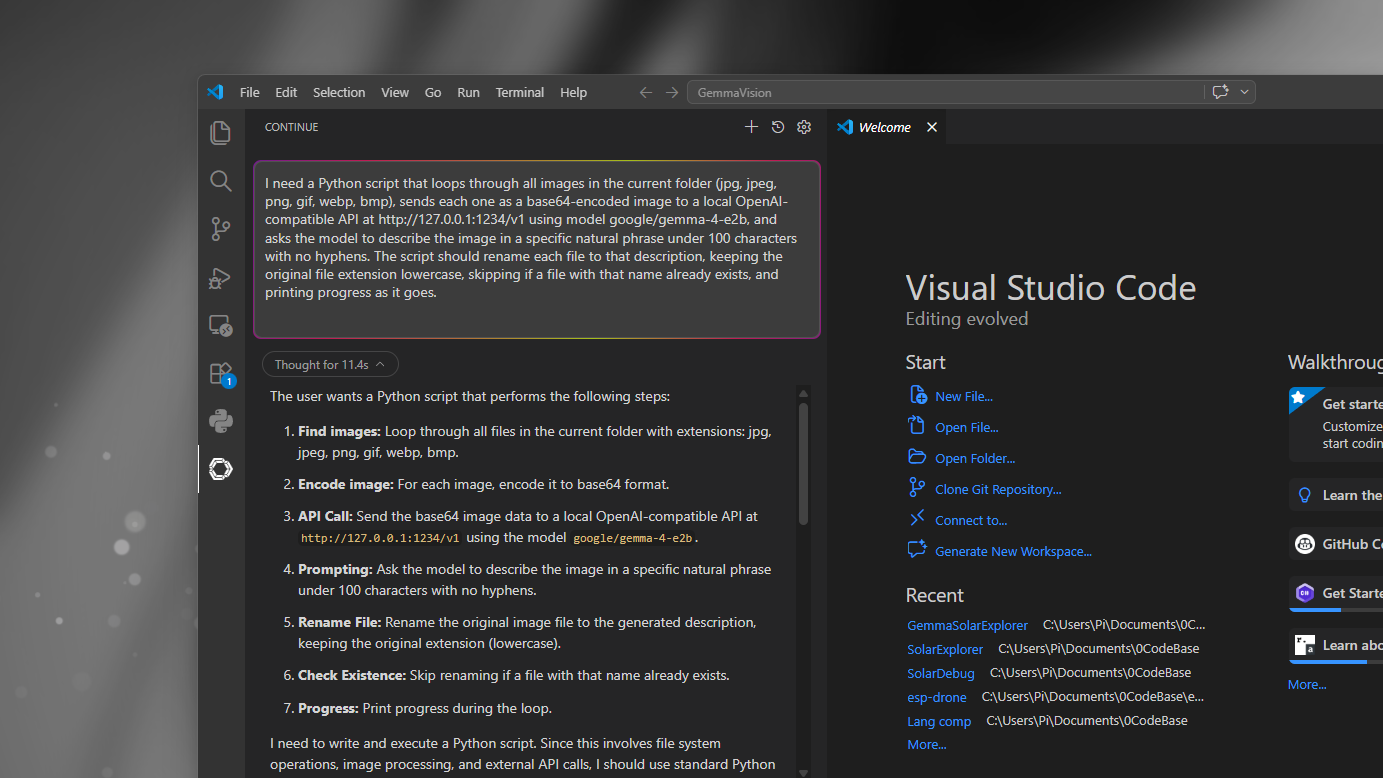
Task: Open recent project esp-drone
Action: [x=937, y=697]
